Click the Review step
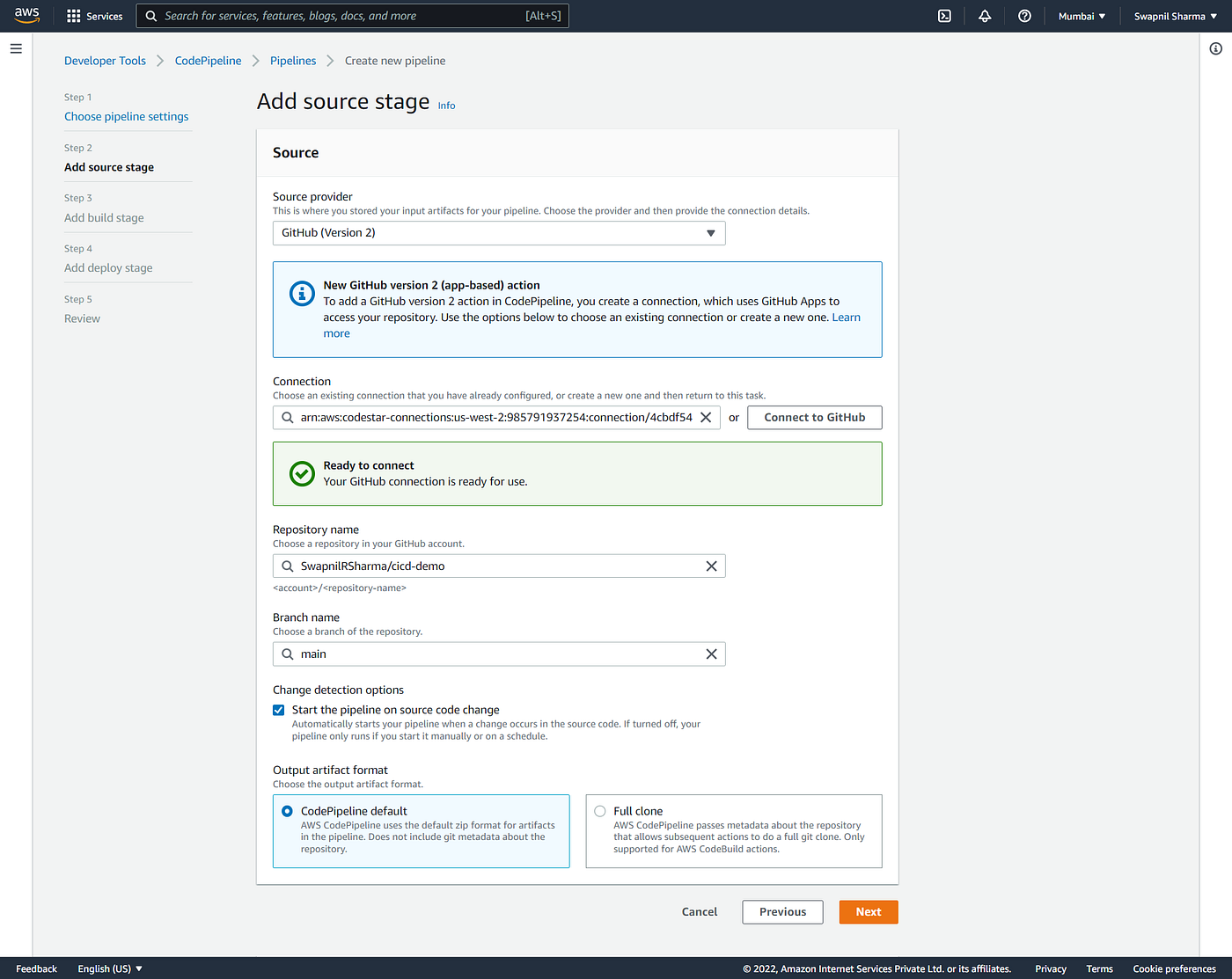 (82, 318)
